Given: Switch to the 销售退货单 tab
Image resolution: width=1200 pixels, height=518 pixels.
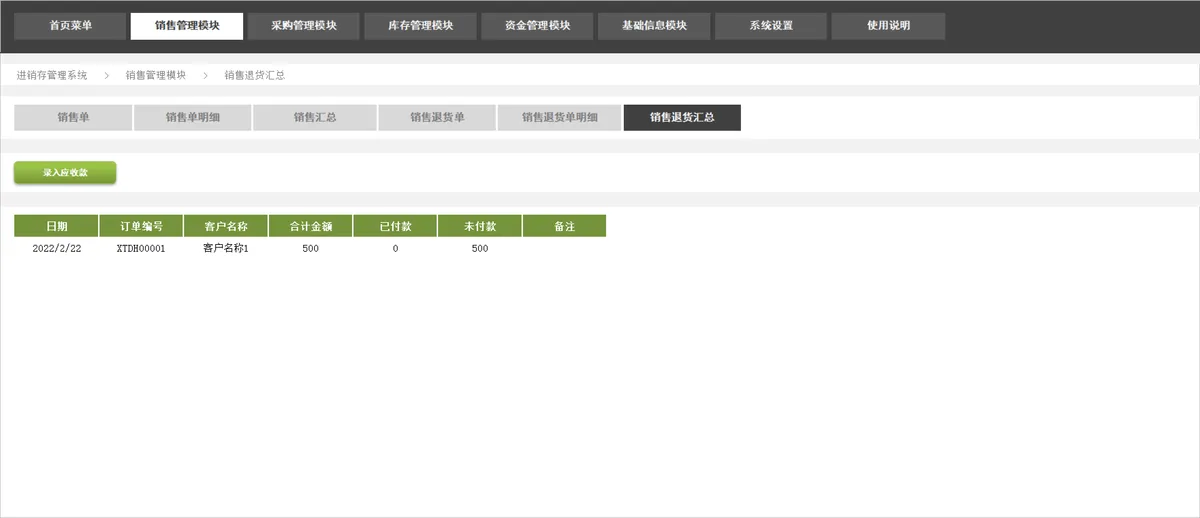Looking at the screenshot, I should click(x=437, y=118).
